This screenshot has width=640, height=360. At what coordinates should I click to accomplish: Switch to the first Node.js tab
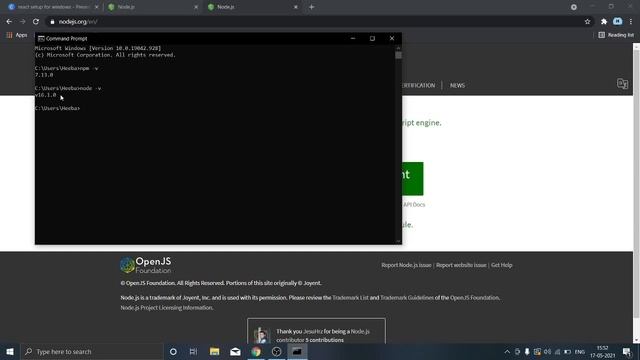pos(152,7)
